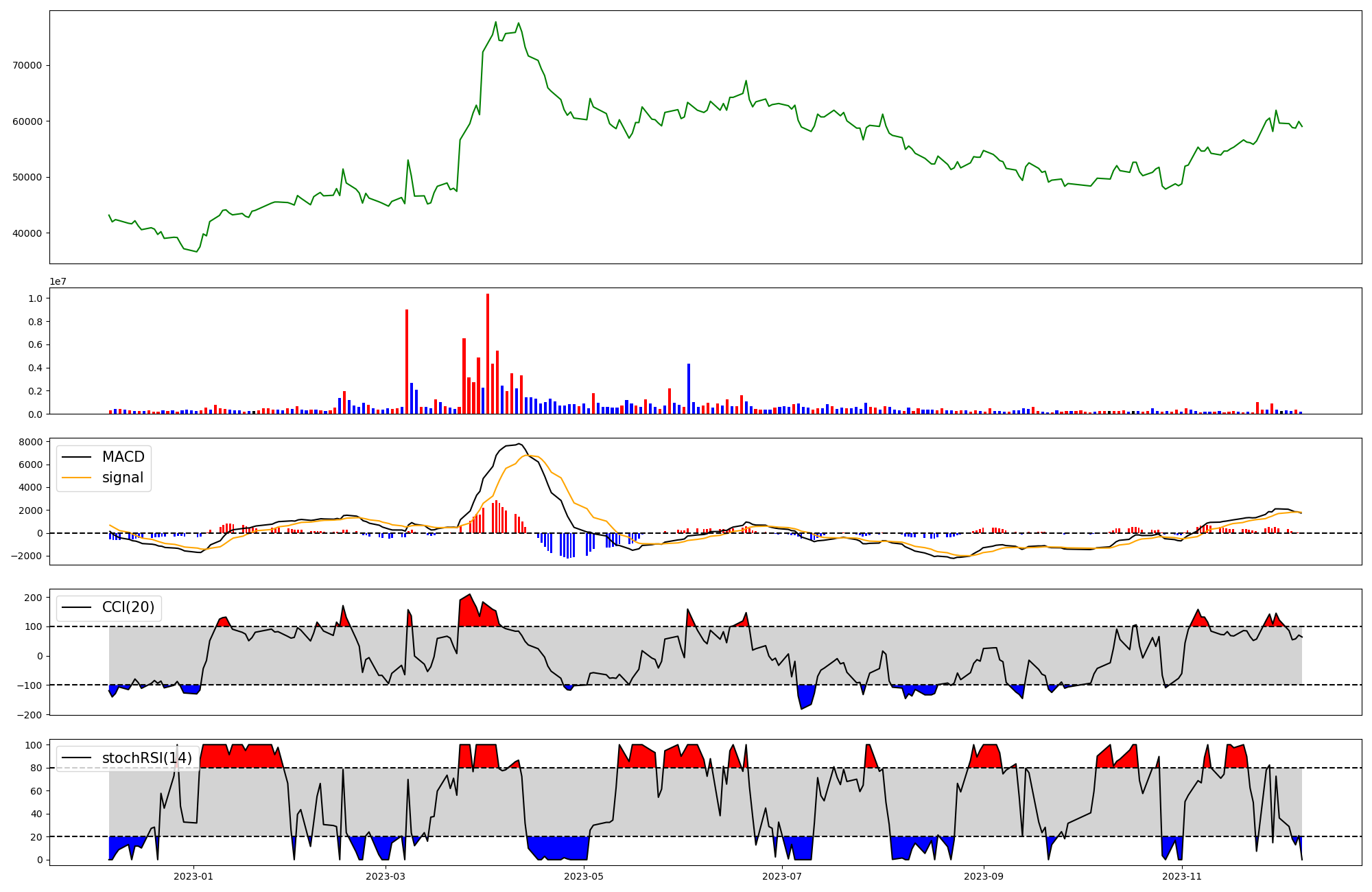The image size is (1372, 892).
Task: Click the 2023-09 x-axis date label
Action: pyautogui.click(x=984, y=876)
